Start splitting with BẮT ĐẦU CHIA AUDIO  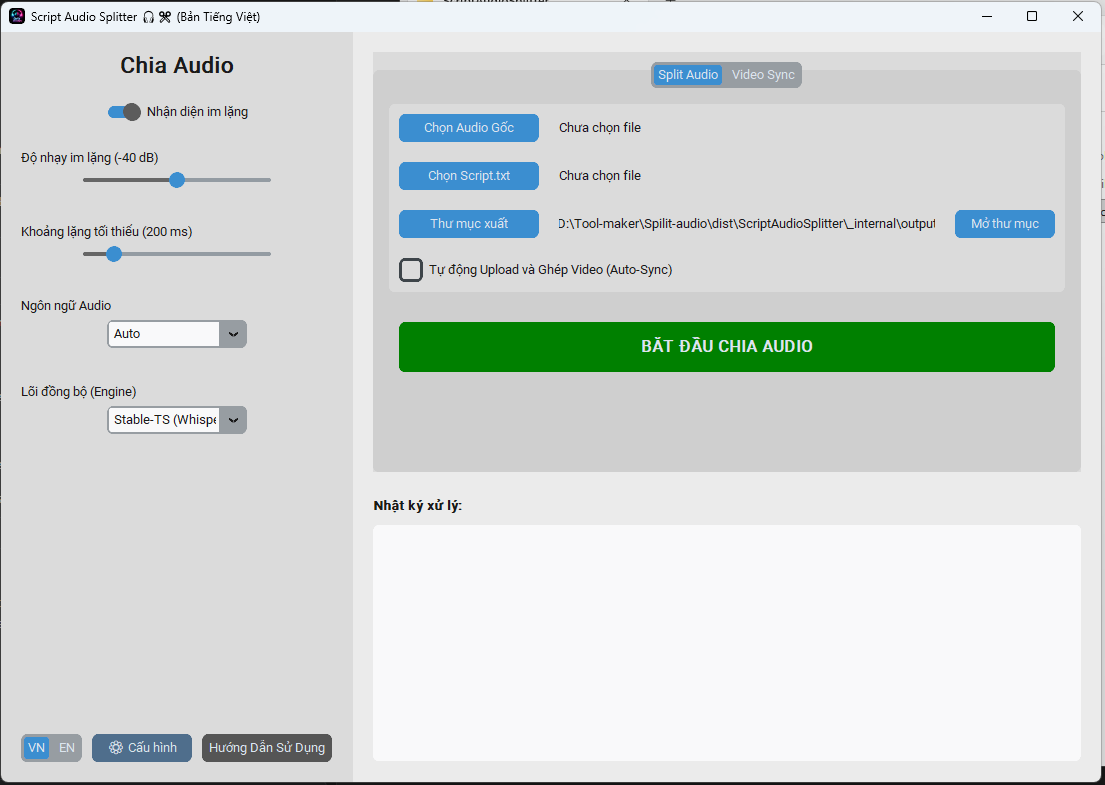point(726,347)
